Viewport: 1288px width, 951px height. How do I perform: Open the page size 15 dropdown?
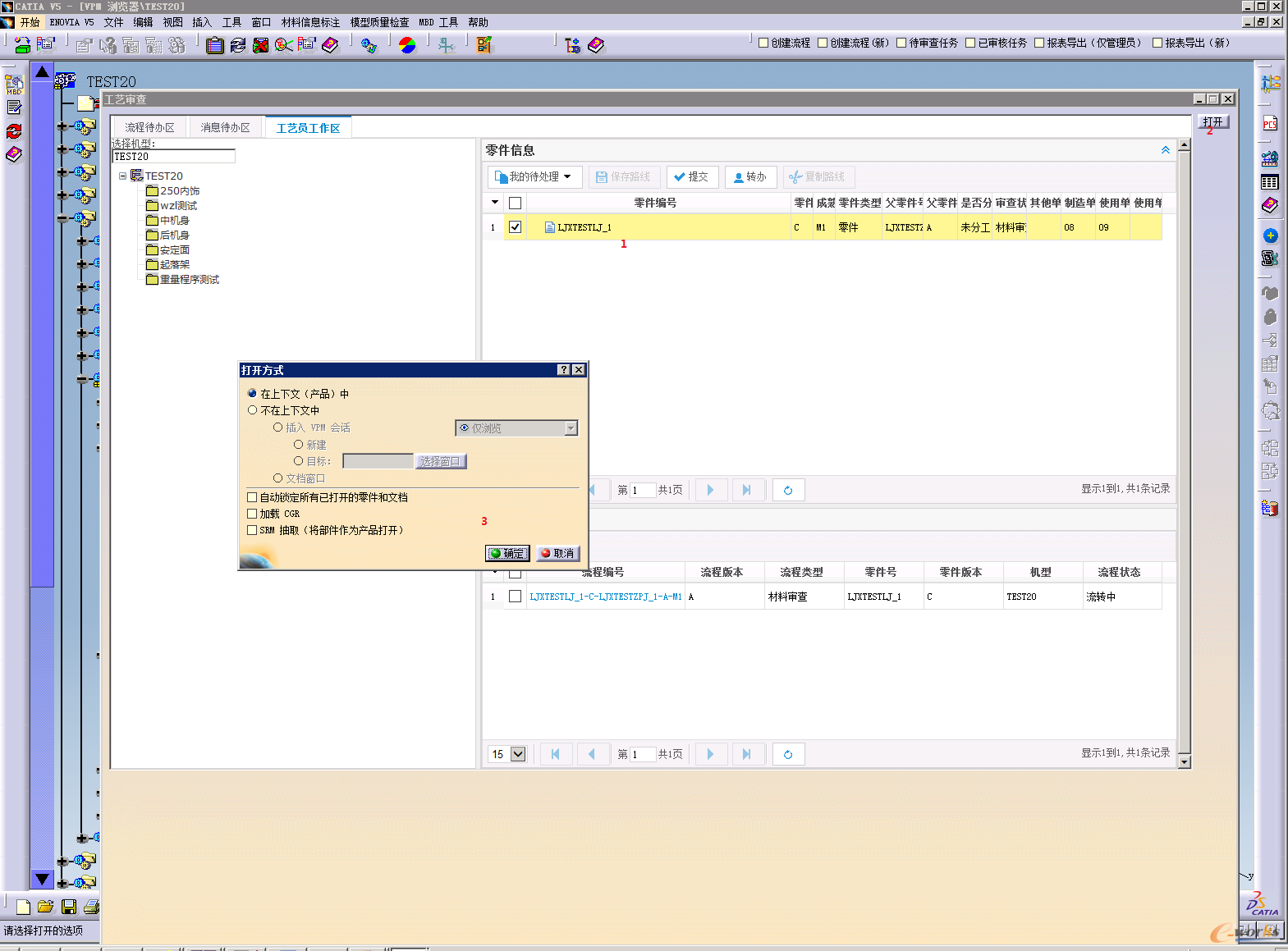(507, 754)
